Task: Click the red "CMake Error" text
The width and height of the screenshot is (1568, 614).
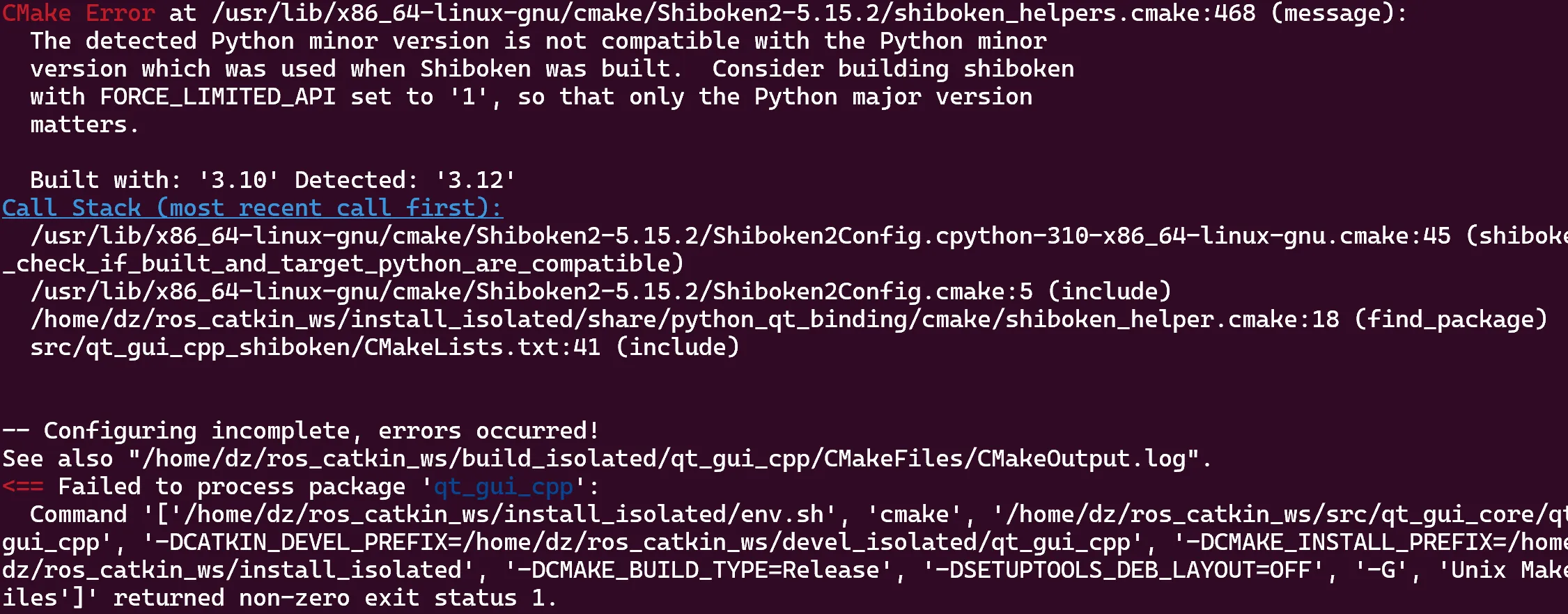Action: [x=78, y=13]
